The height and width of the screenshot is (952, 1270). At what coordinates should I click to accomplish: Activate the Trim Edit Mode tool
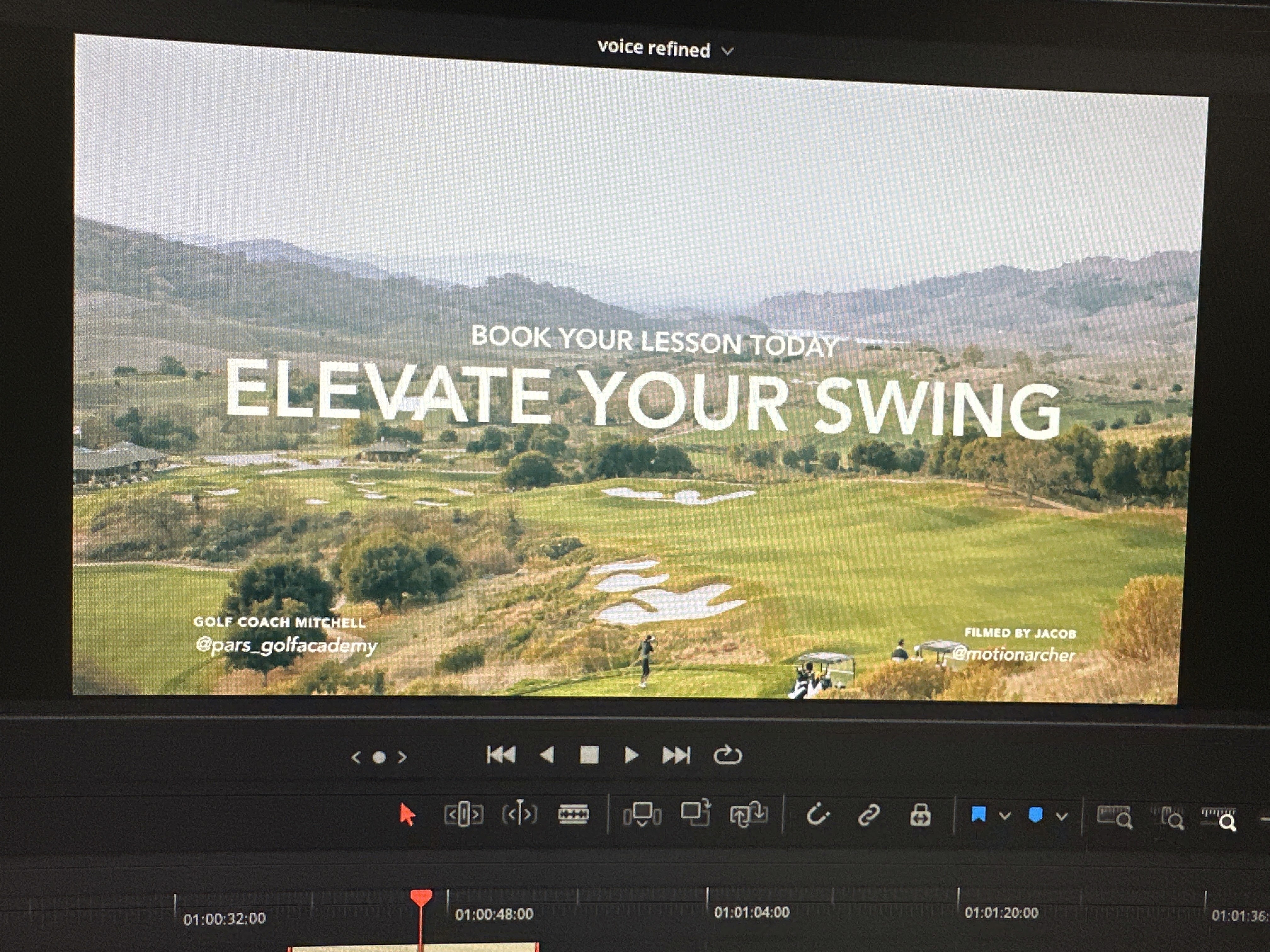point(463,814)
